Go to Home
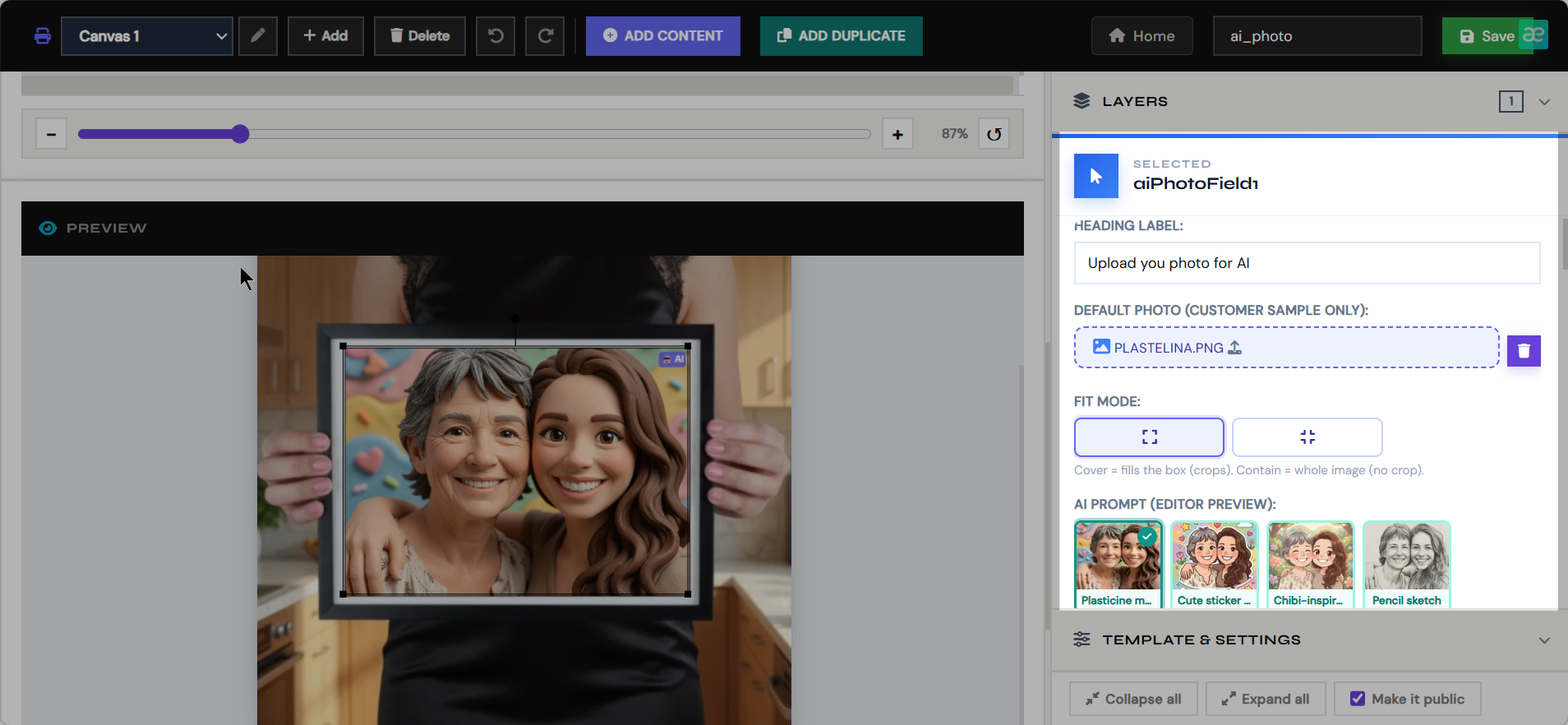The image size is (1568, 725). (1142, 36)
